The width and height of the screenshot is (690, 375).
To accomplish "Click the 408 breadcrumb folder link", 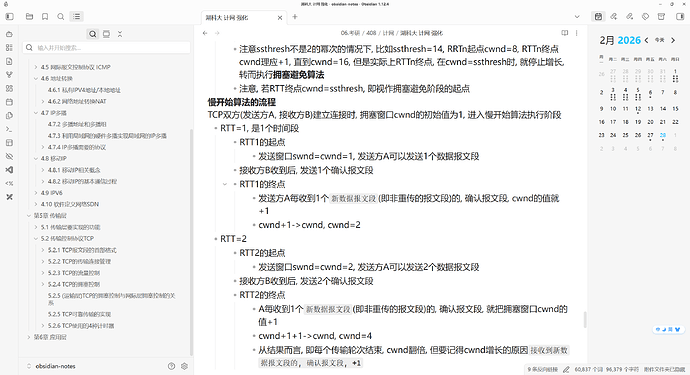I will (x=371, y=33).
